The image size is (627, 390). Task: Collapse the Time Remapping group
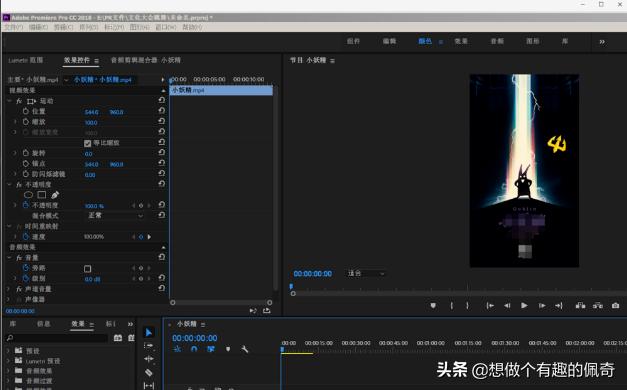(9, 226)
